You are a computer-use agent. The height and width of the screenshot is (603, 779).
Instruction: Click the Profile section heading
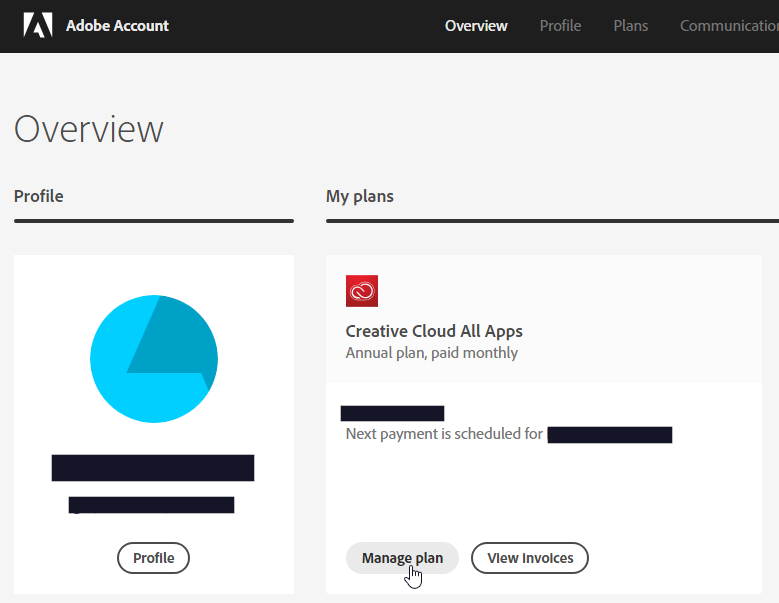point(39,196)
